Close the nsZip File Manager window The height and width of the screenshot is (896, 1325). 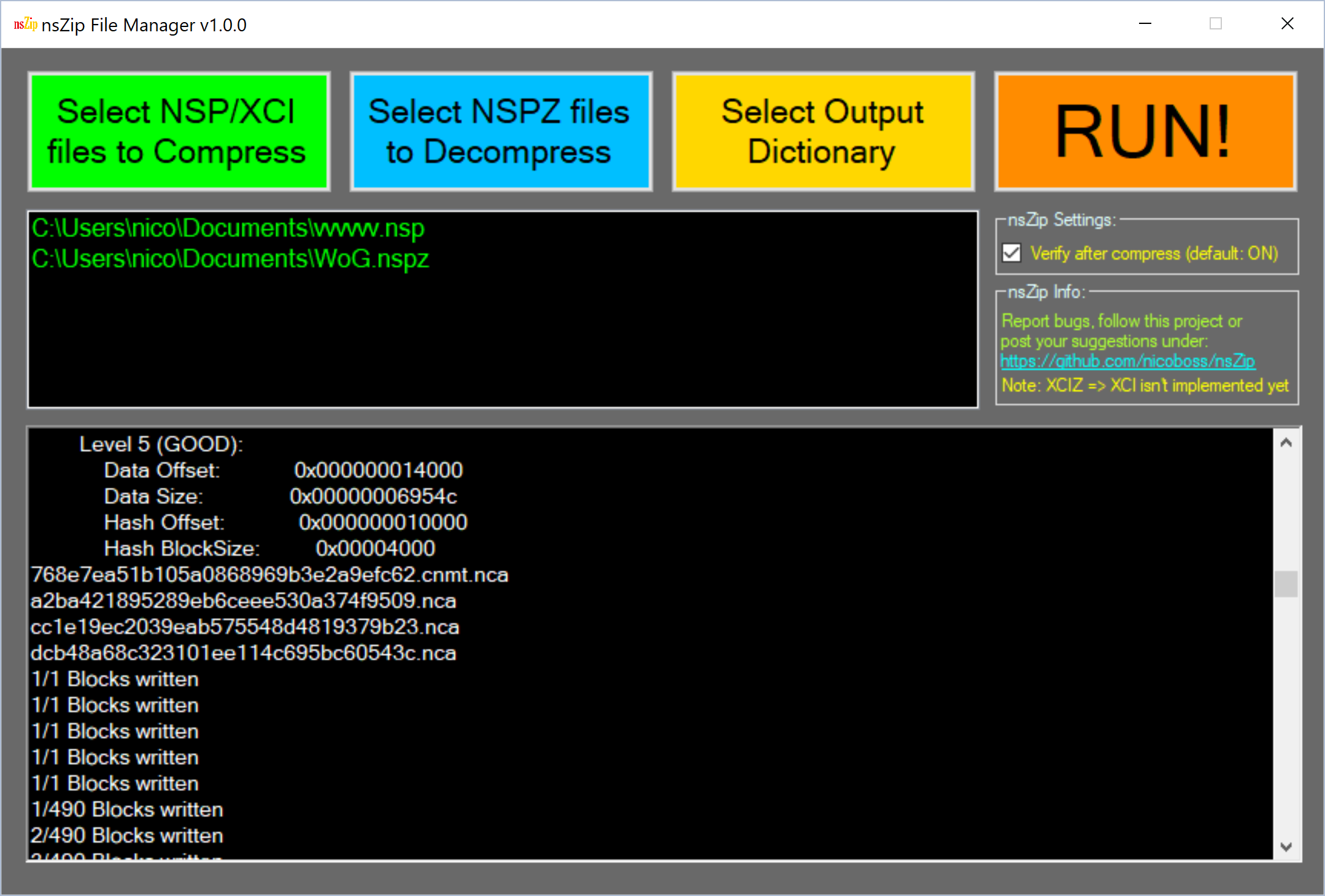1287,24
